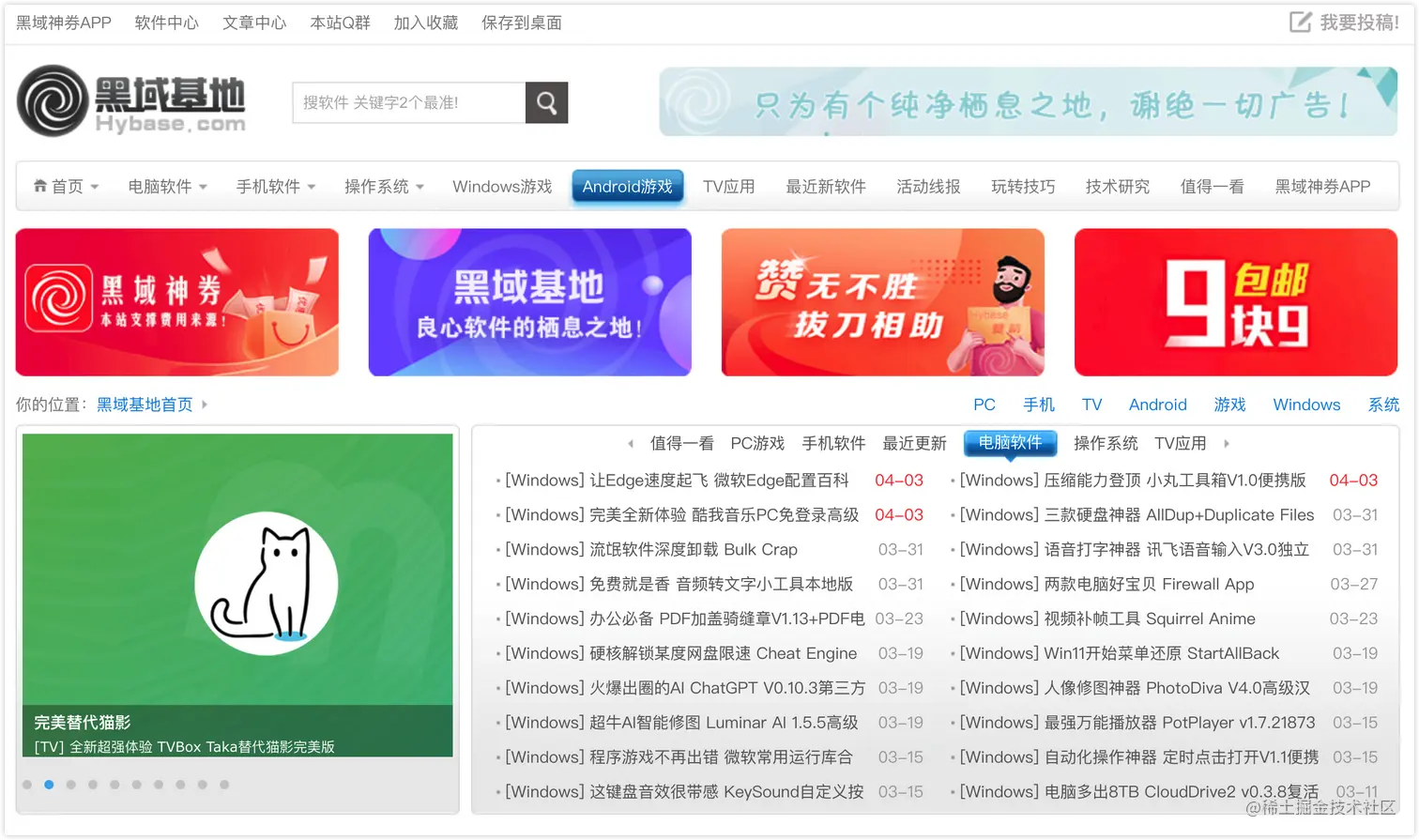Filter by 系统 category link

[1383, 405]
